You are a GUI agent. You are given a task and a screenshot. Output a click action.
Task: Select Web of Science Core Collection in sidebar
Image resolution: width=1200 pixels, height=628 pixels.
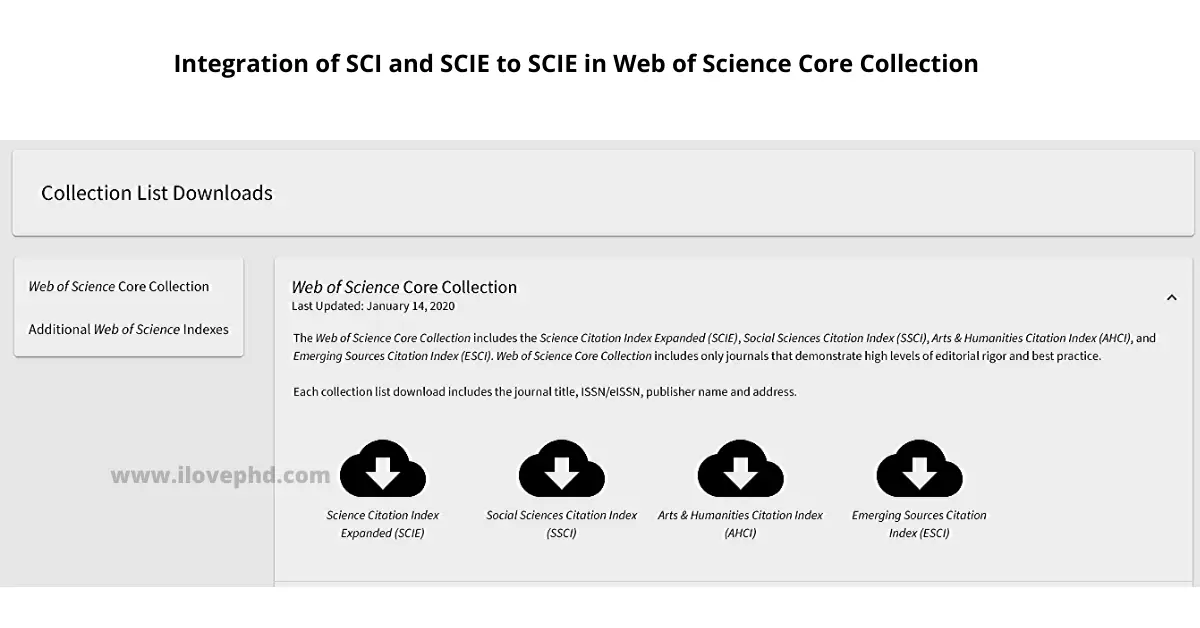(118, 286)
